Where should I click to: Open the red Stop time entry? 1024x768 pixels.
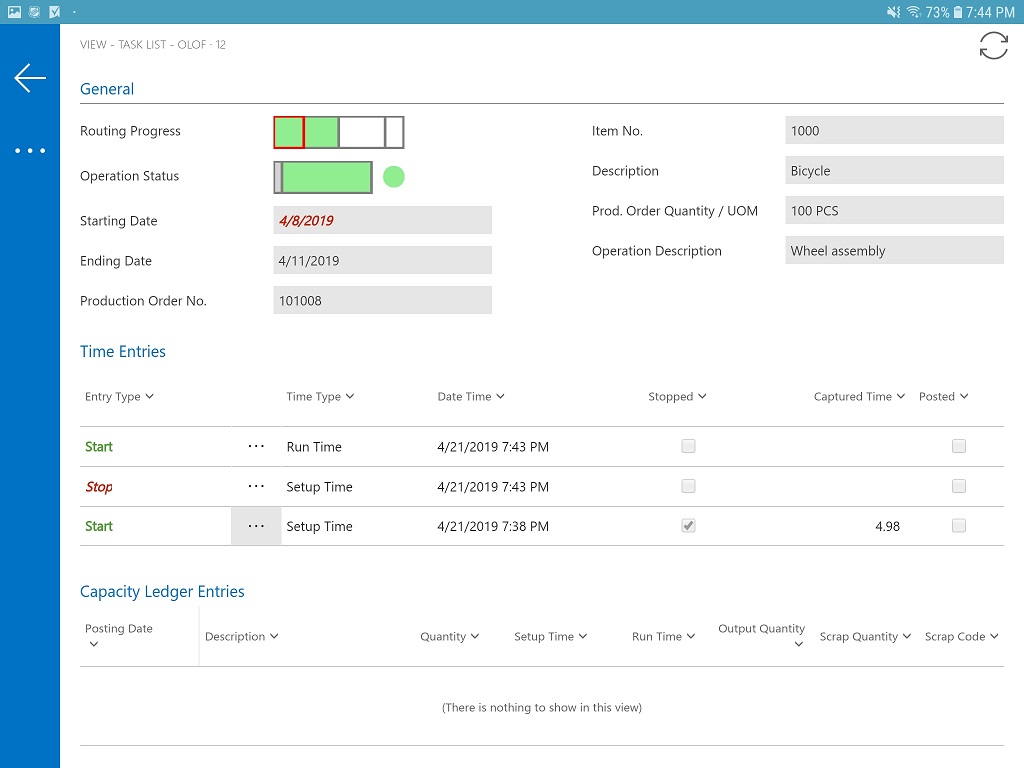(x=99, y=487)
